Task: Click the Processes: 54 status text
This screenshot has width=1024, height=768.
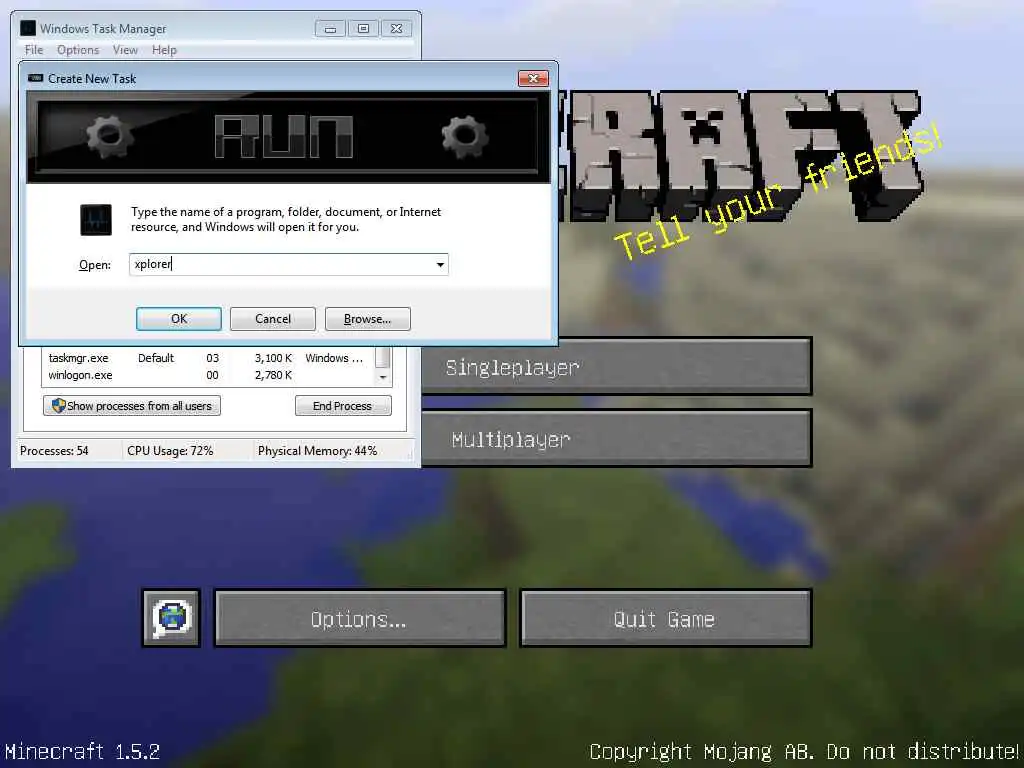Action: (54, 451)
